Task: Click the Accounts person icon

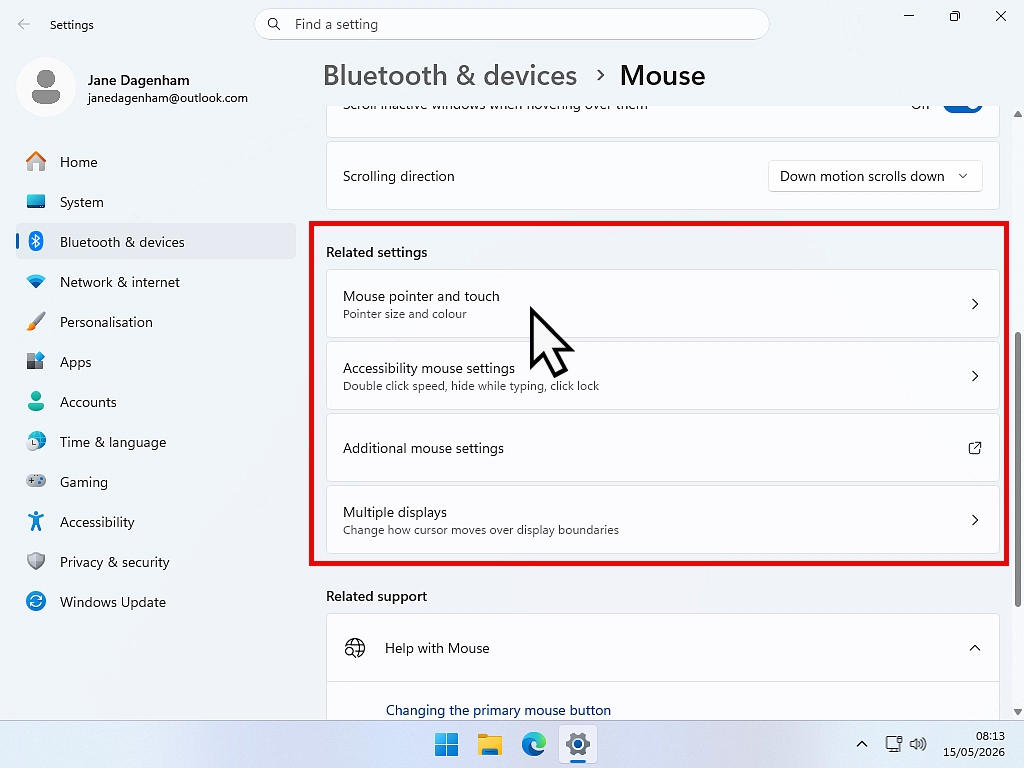Action: tap(36, 401)
